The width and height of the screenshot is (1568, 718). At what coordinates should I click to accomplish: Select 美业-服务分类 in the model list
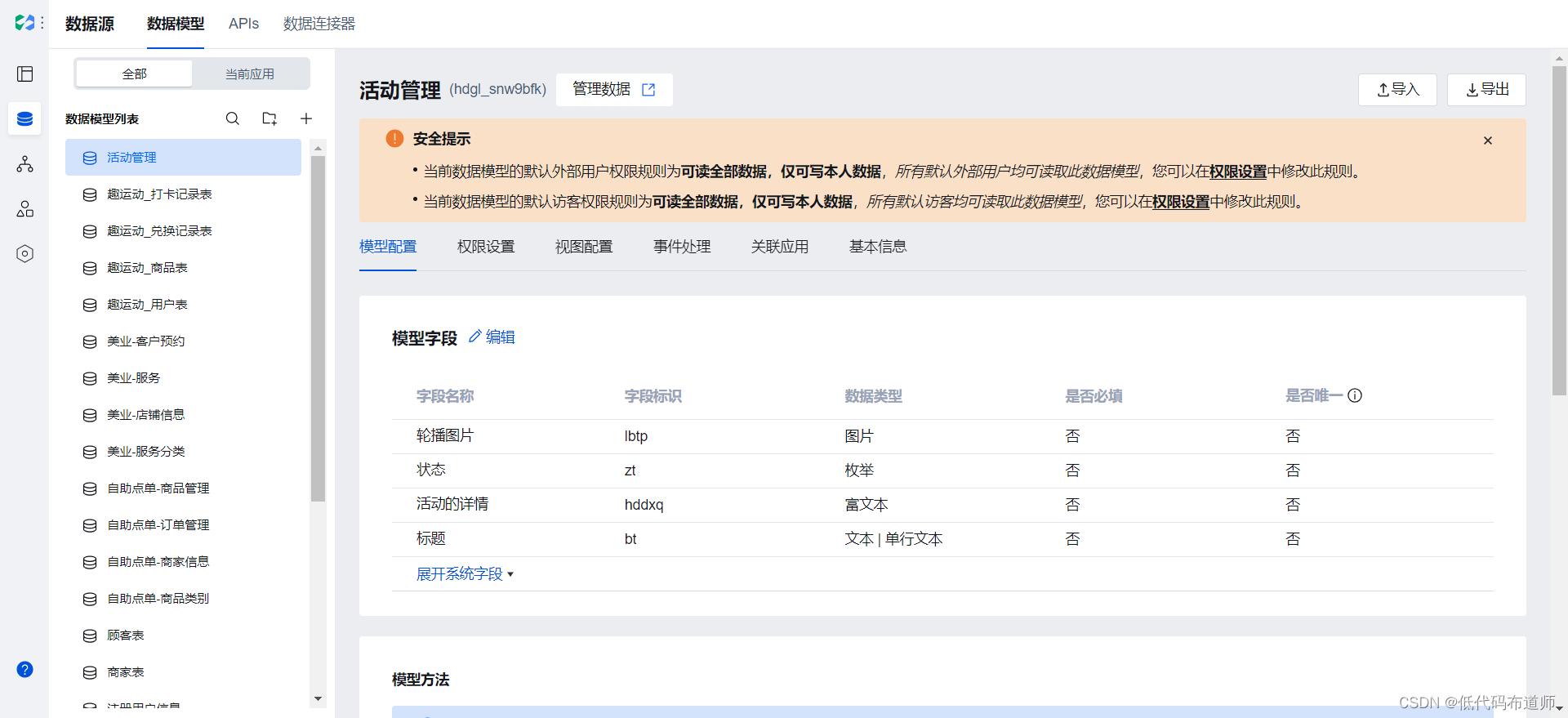[x=183, y=452]
